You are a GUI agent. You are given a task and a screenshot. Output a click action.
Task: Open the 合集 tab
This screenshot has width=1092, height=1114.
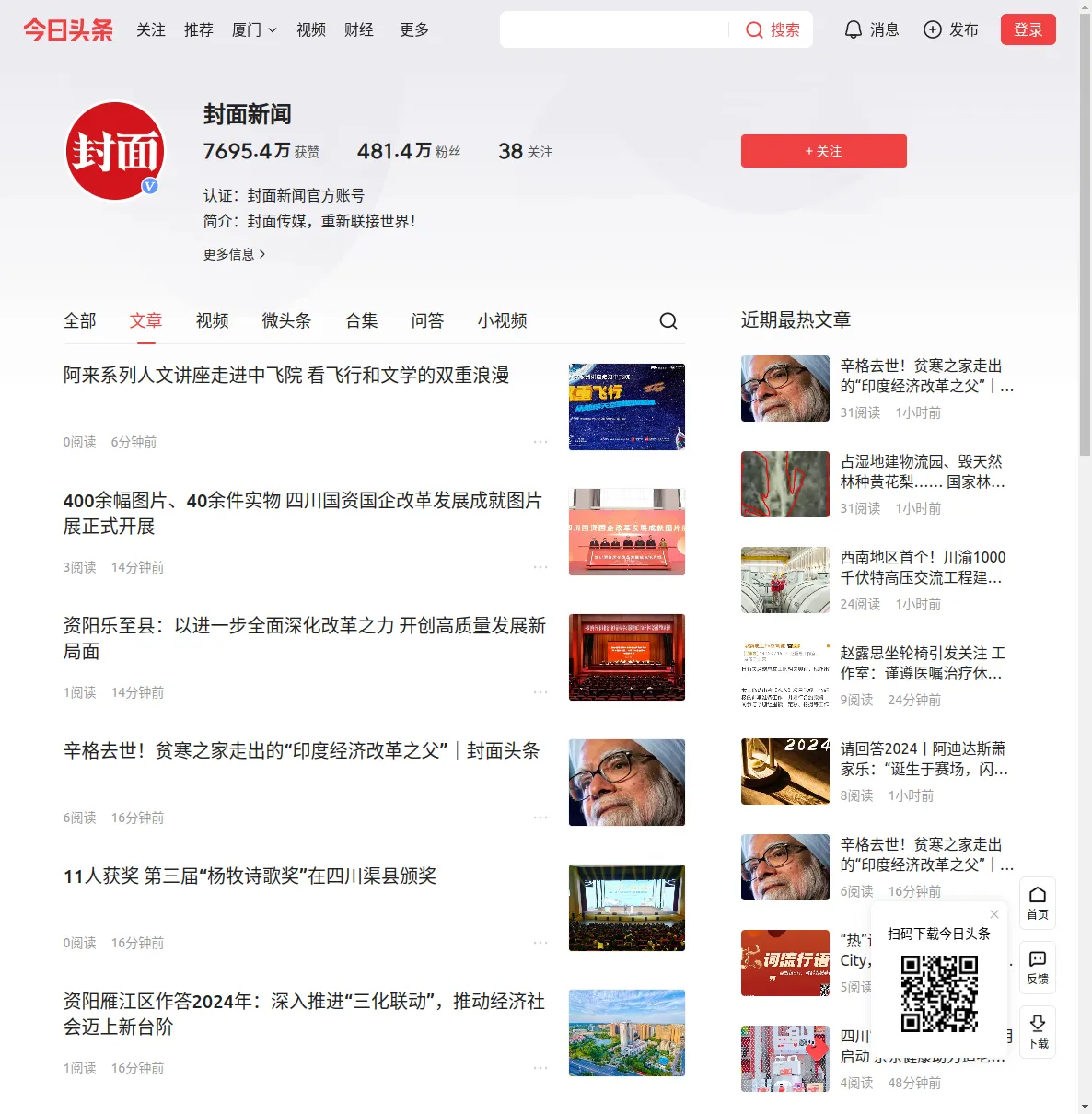click(362, 320)
